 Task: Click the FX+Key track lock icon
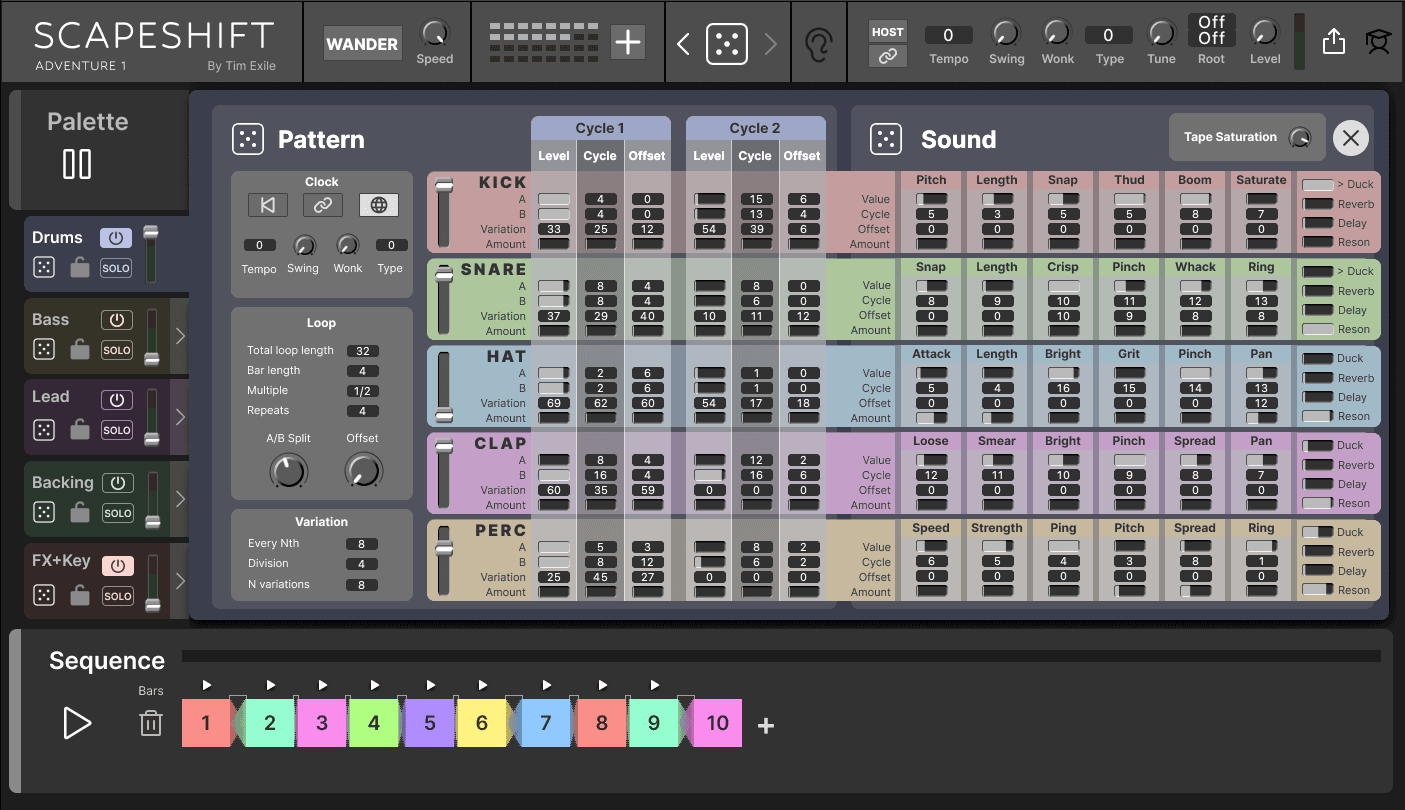(x=80, y=595)
